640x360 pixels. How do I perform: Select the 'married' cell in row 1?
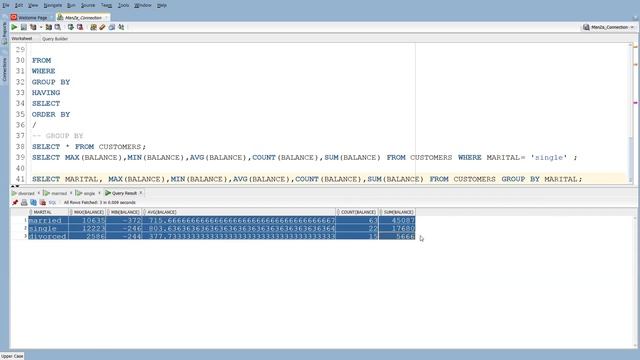click(48, 220)
